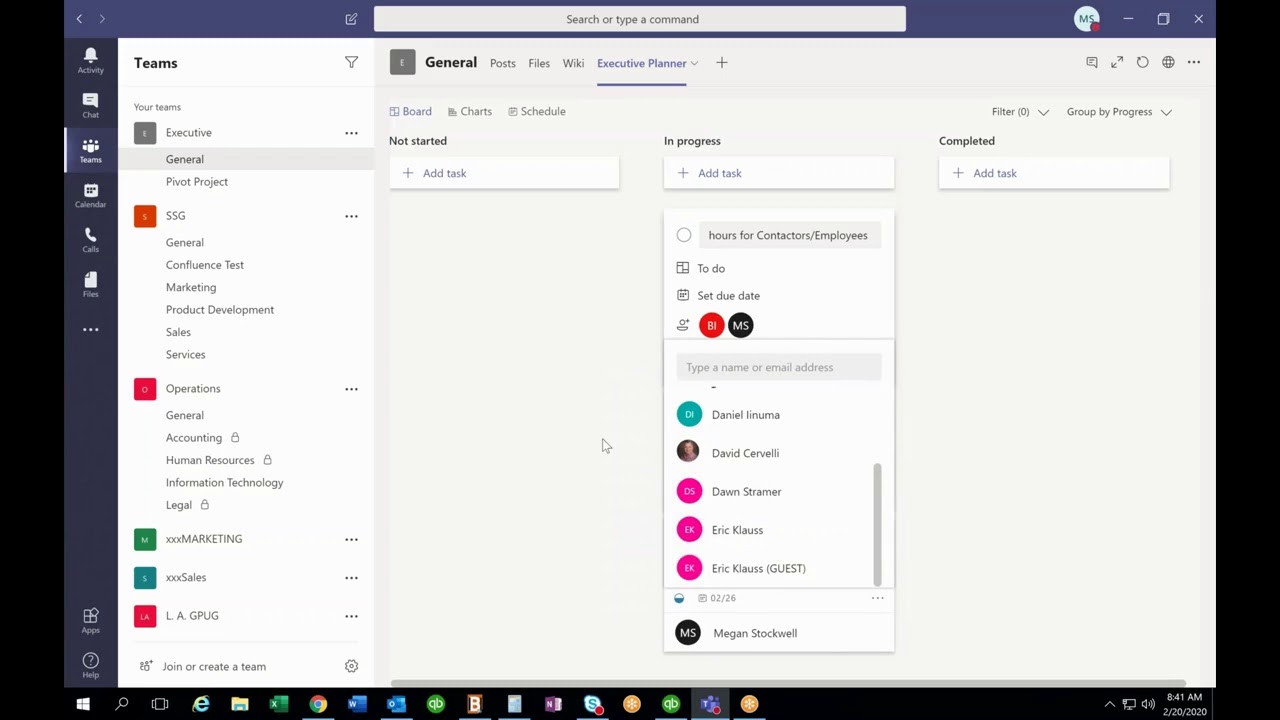The height and width of the screenshot is (720, 1280).
Task: Expand the tab to full view
Action: coord(1117,62)
